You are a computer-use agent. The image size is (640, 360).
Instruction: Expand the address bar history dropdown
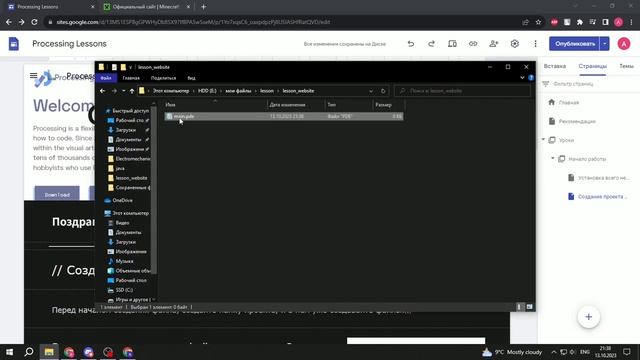[371, 91]
